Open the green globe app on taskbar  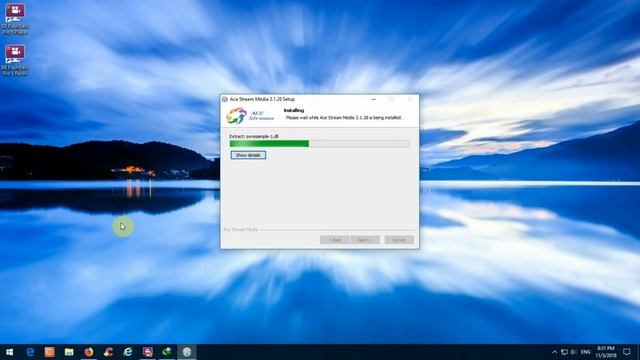pyautogui.click(x=167, y=352)
